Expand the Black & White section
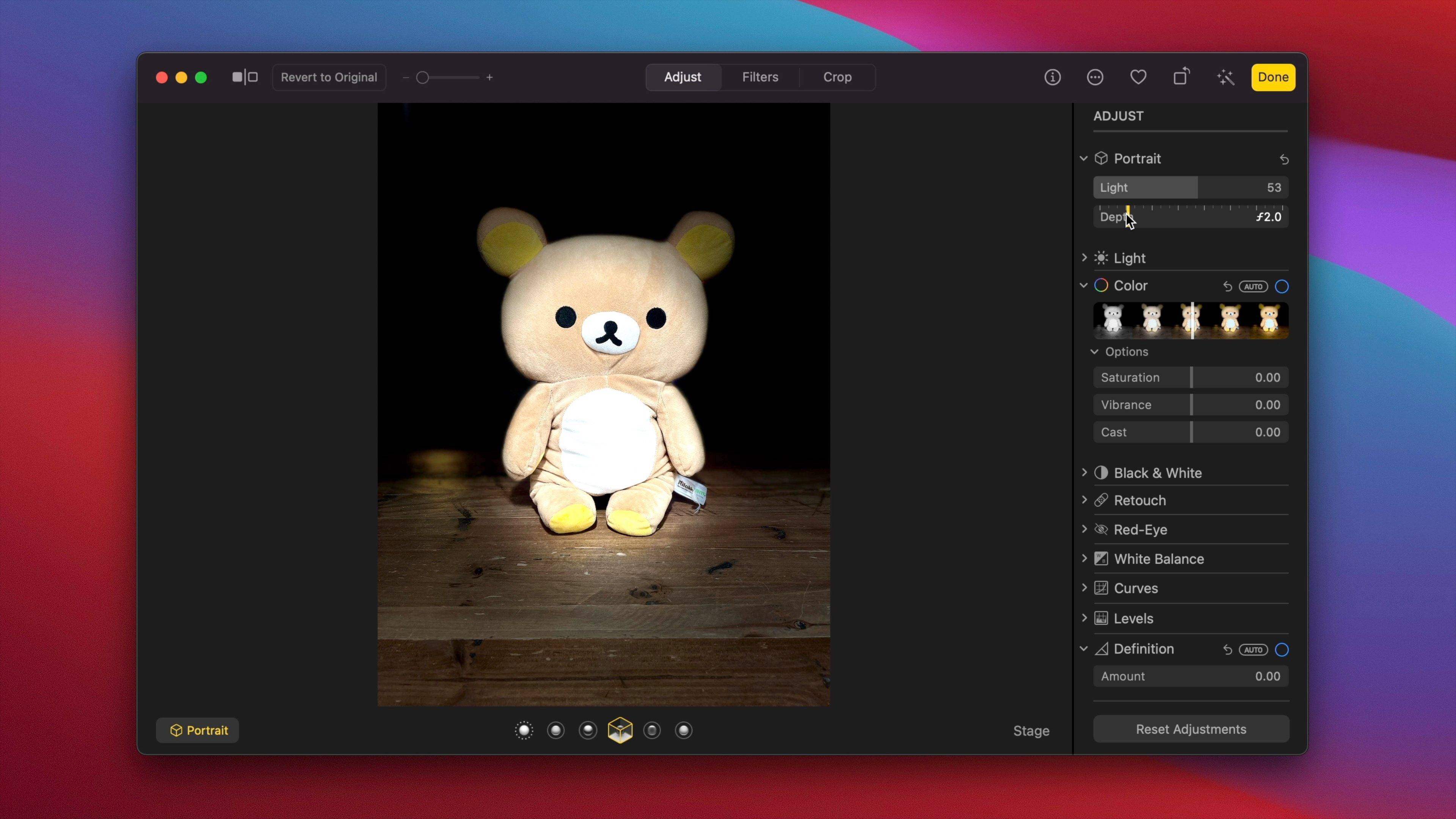 tap(1084, 472)
